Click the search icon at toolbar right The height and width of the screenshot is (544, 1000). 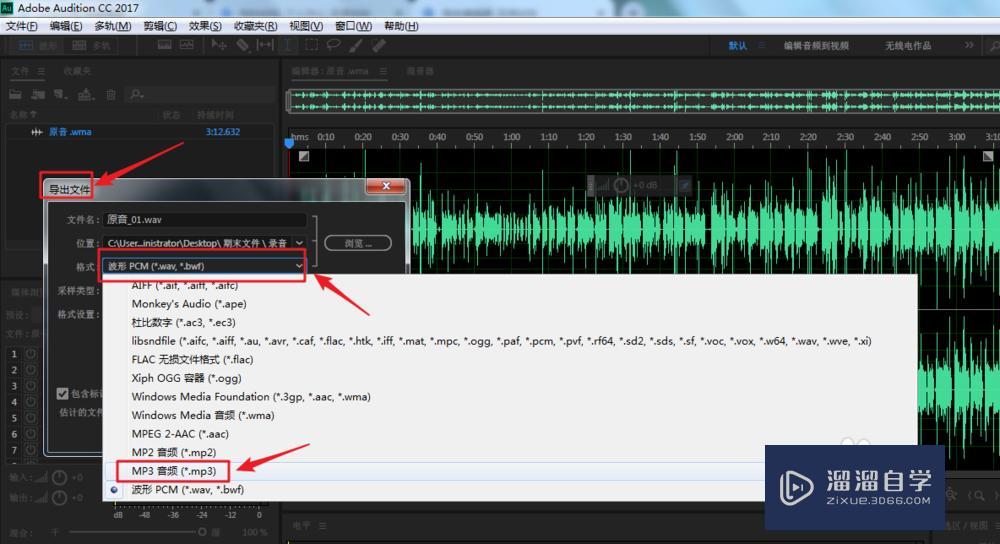(x=994, y=46)
